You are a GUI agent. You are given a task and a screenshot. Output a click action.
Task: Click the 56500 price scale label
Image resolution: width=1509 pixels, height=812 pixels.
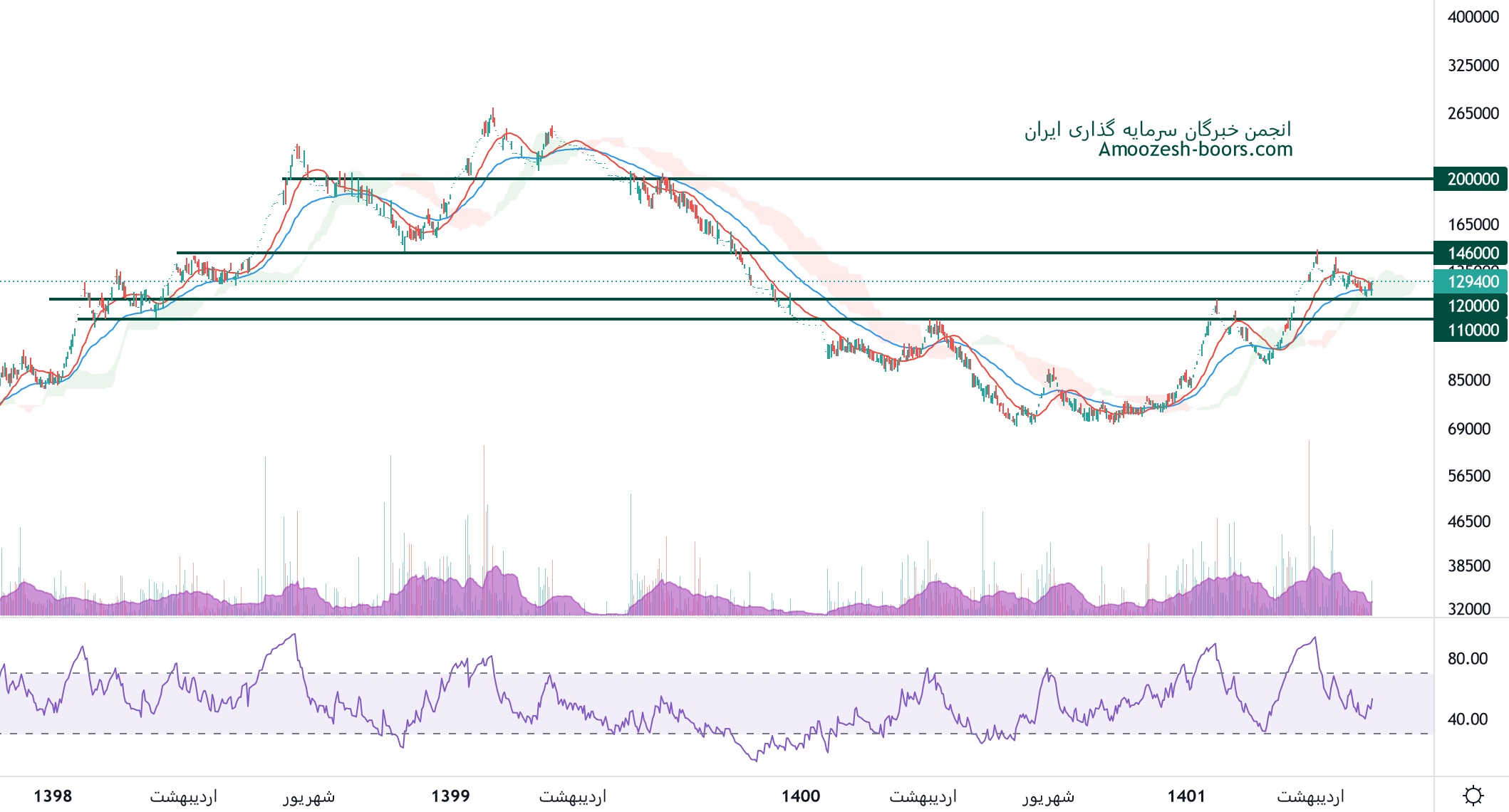pyautogui.click(x=1468, y=476)
